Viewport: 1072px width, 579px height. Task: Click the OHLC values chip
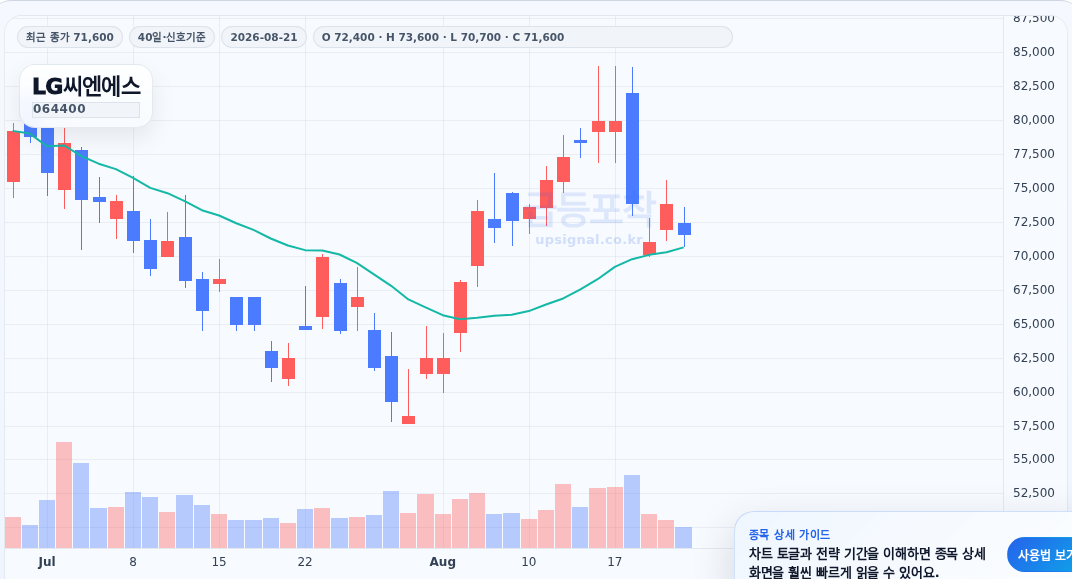[x=522, y=37]
